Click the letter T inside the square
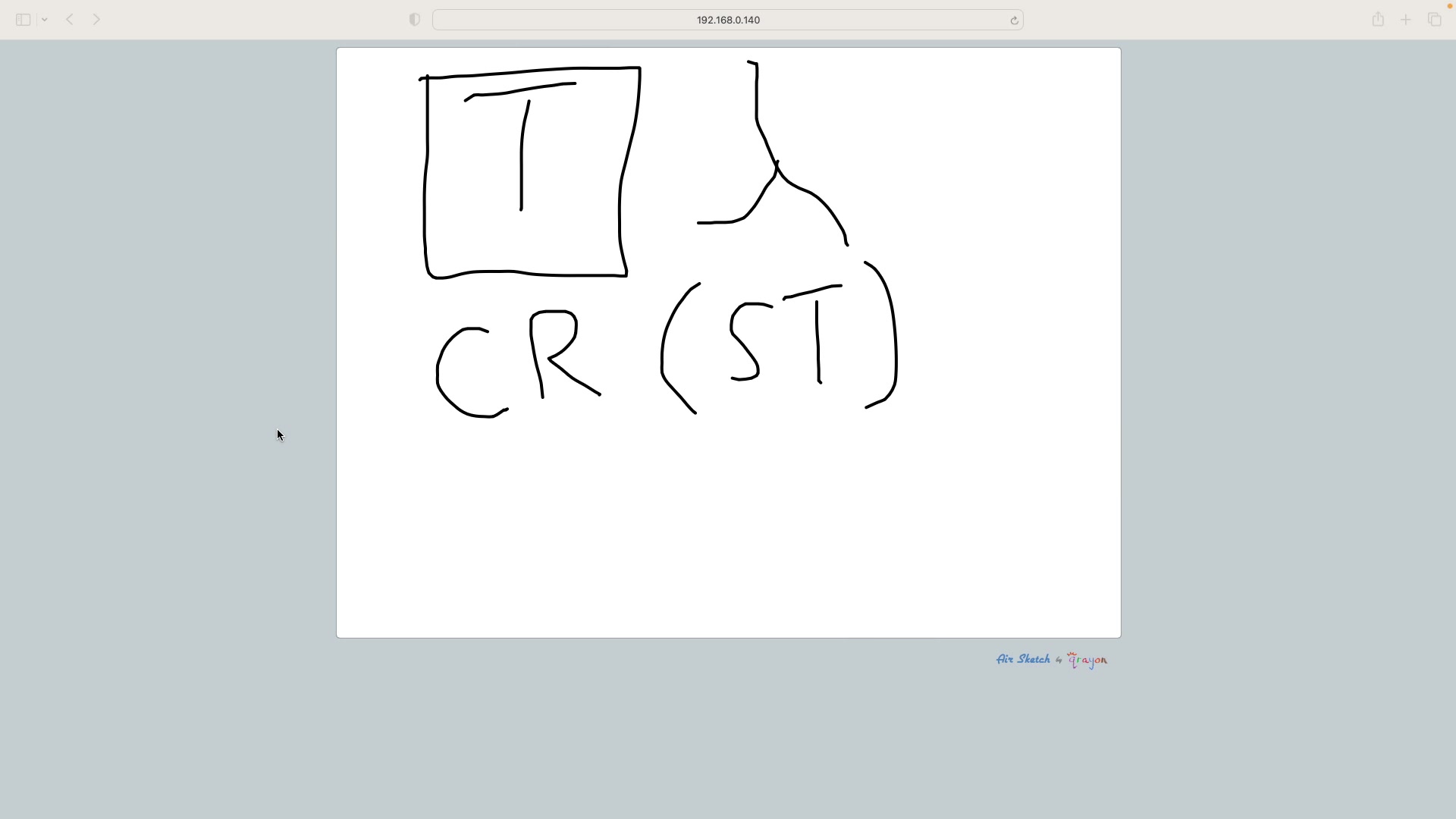Image resolution: width=1456 pixels, height=819 pixels. [x=522, y=152]
